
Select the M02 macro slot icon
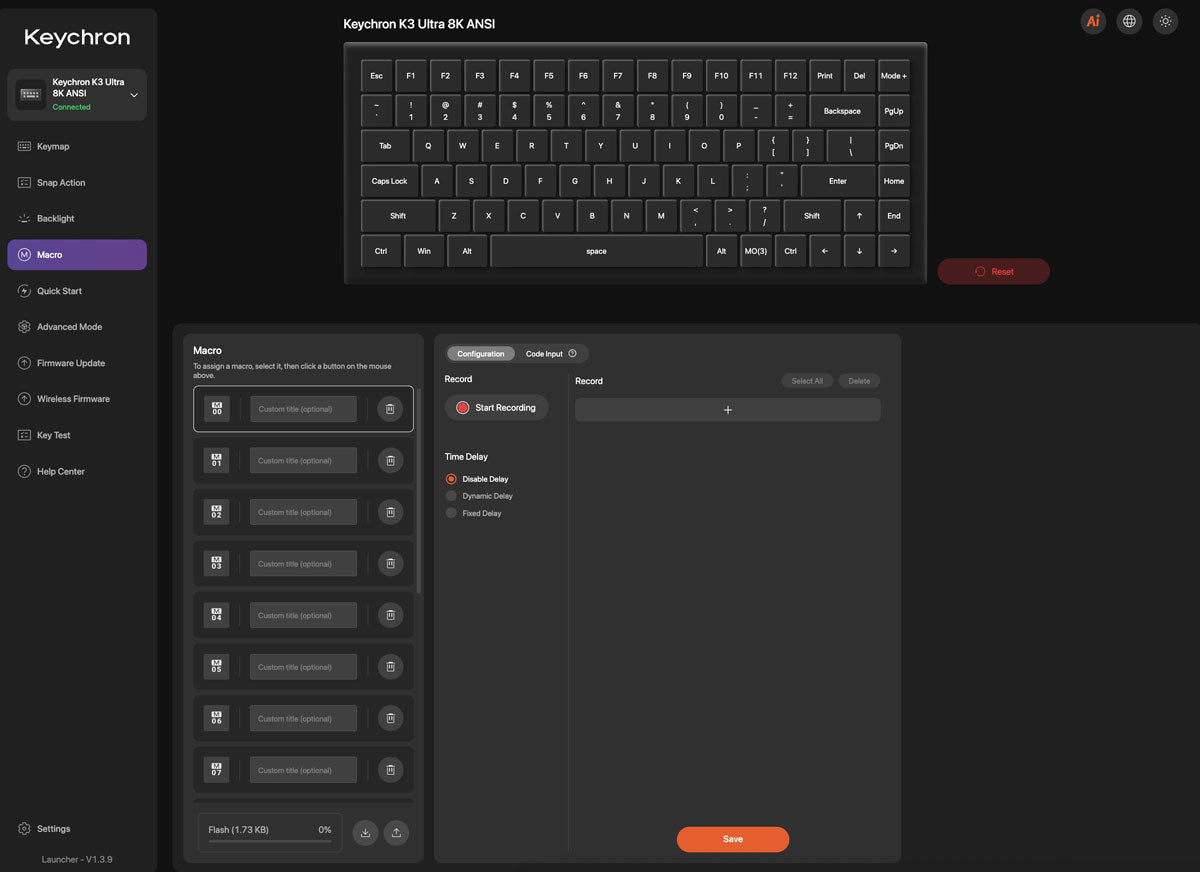217,512
